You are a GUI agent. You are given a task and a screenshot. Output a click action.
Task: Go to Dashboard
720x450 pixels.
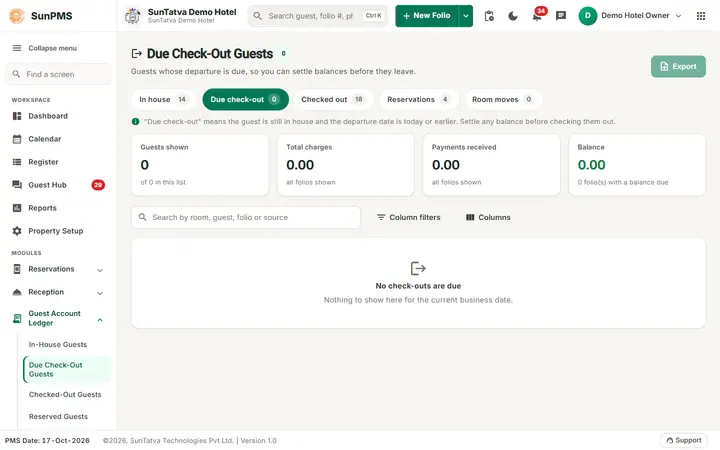click(58, 116)
